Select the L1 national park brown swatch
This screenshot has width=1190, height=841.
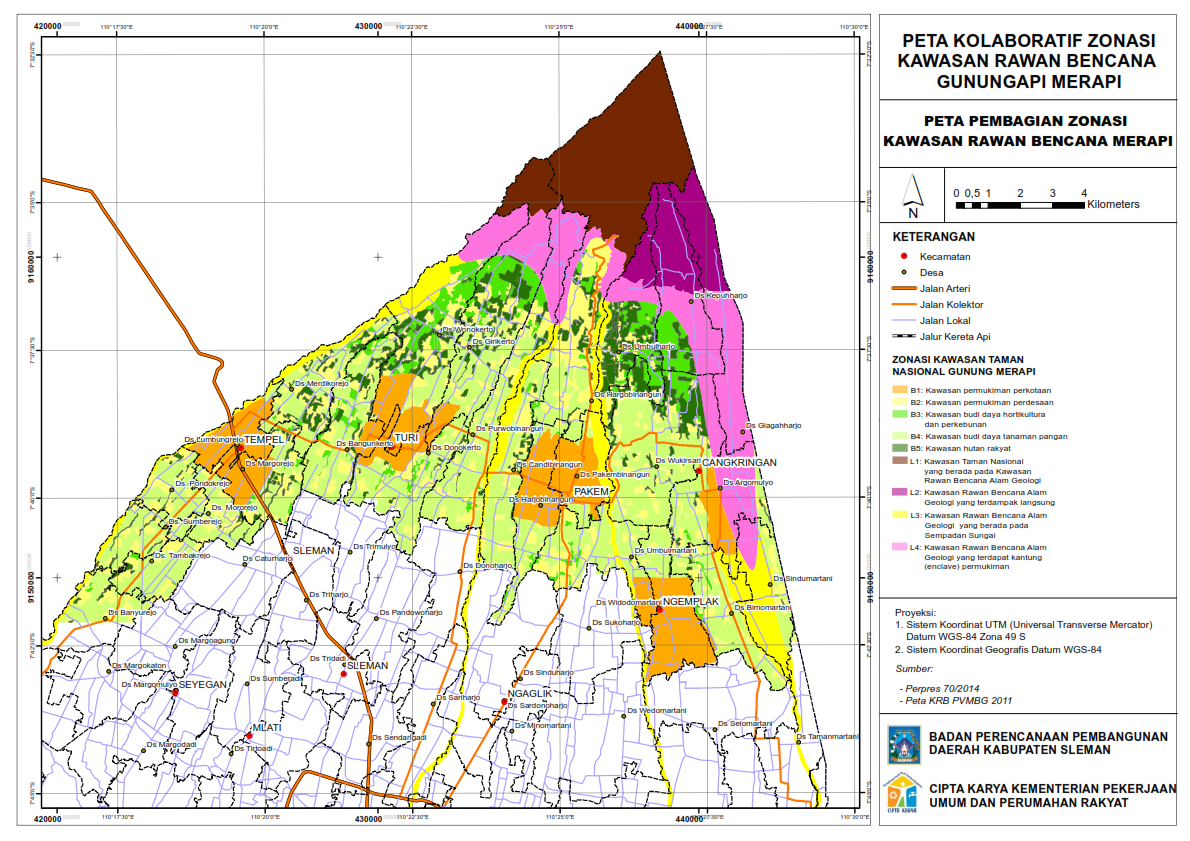tap(900, 461)
